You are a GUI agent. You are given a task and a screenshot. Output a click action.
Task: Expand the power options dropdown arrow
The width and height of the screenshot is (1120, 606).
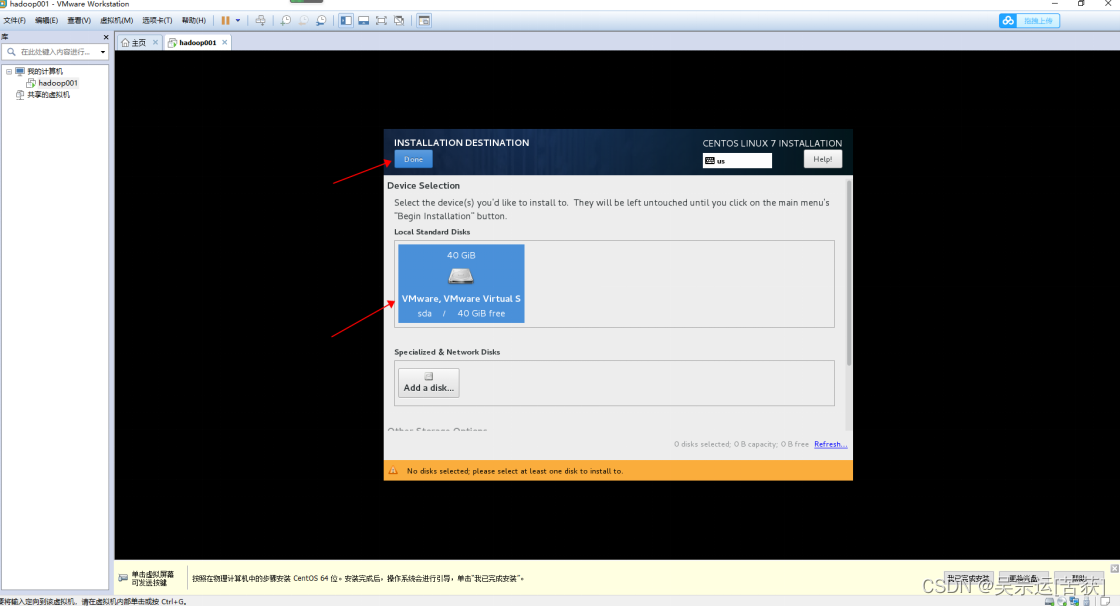(x=238, y=20)
